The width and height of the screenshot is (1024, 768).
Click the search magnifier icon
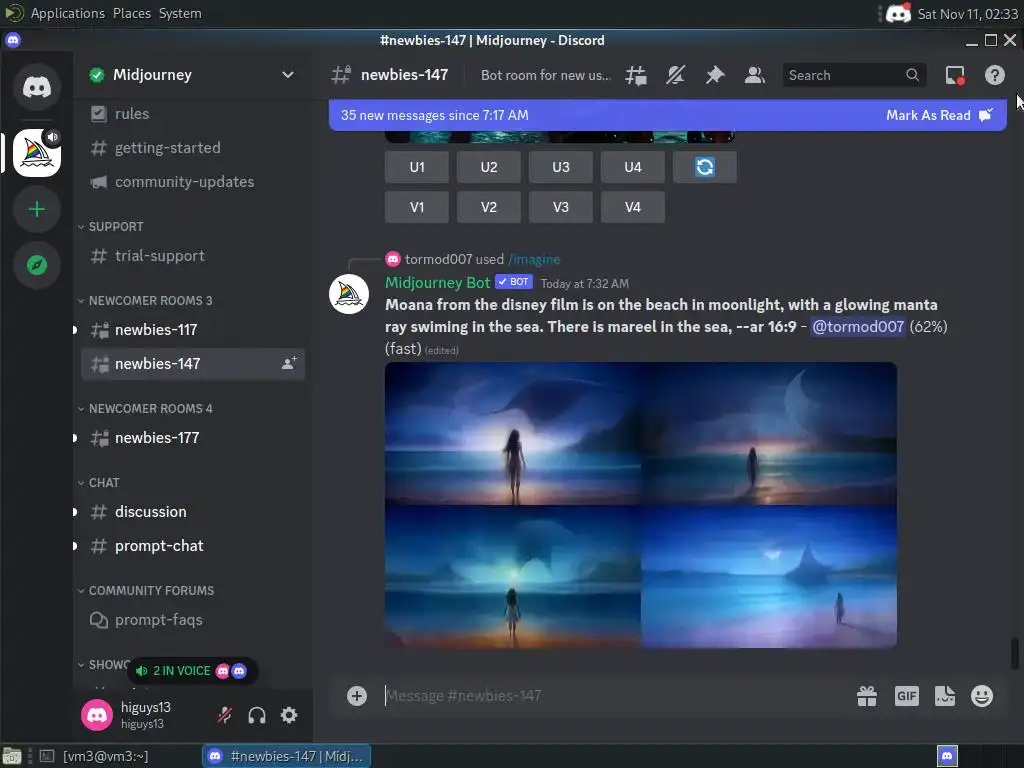click(x=912, y=75)
